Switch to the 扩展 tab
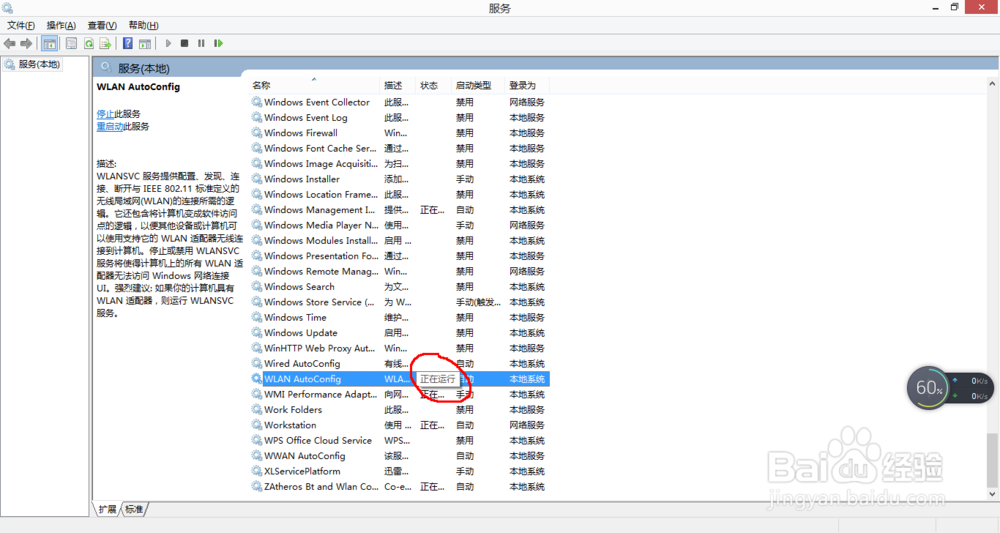The image size is (1000, 533). pyautogui.click(x=107, y=509)
